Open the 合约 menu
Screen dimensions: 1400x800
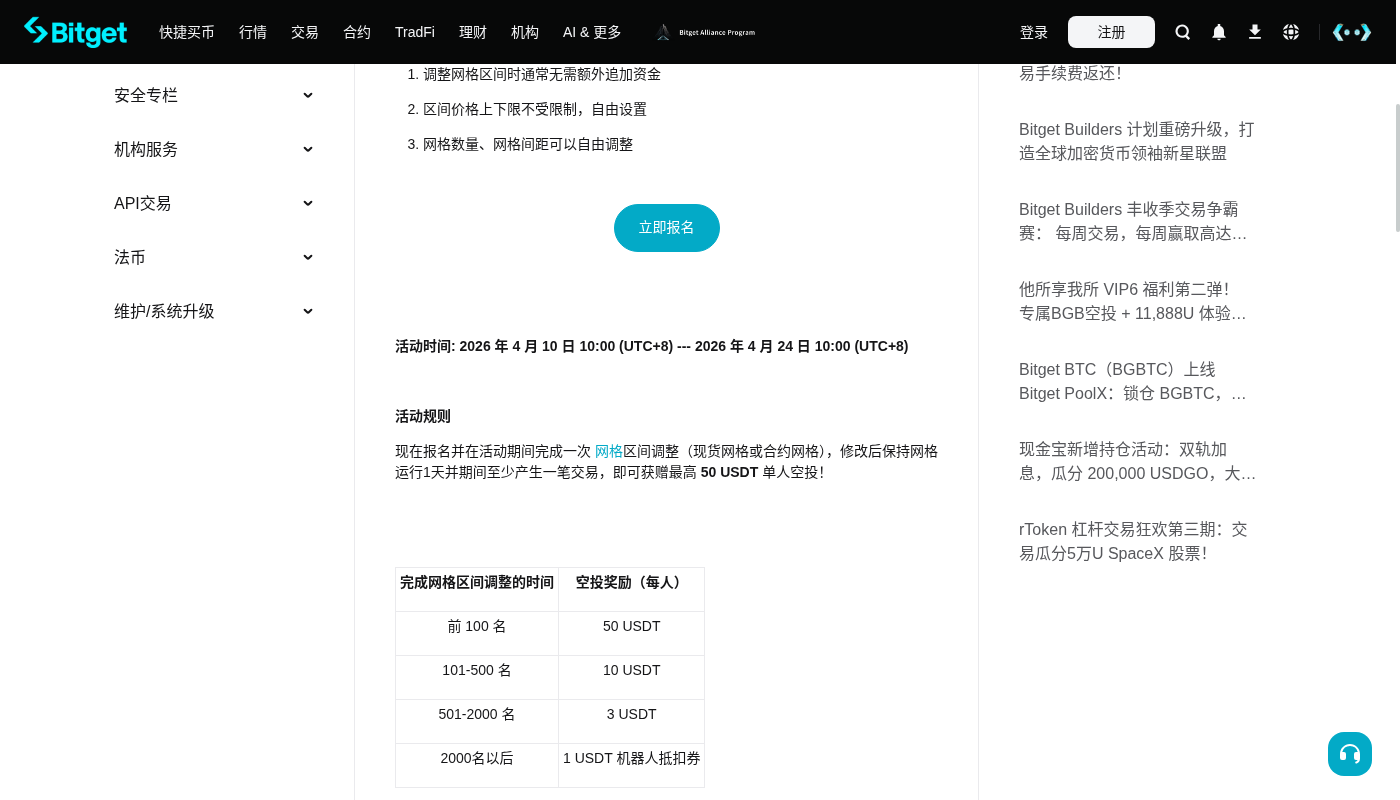[357, 32]
